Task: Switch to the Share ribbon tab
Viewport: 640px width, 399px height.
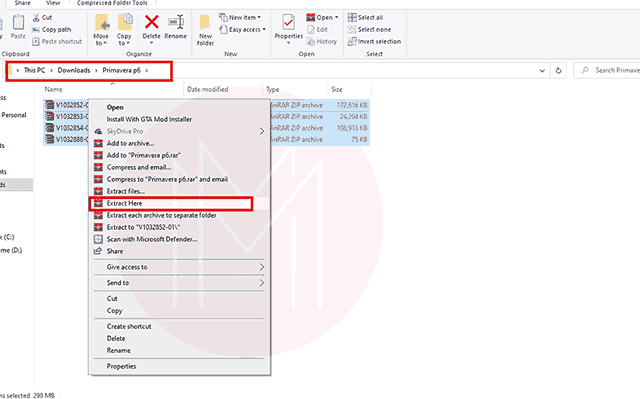Action: (22, 3)
